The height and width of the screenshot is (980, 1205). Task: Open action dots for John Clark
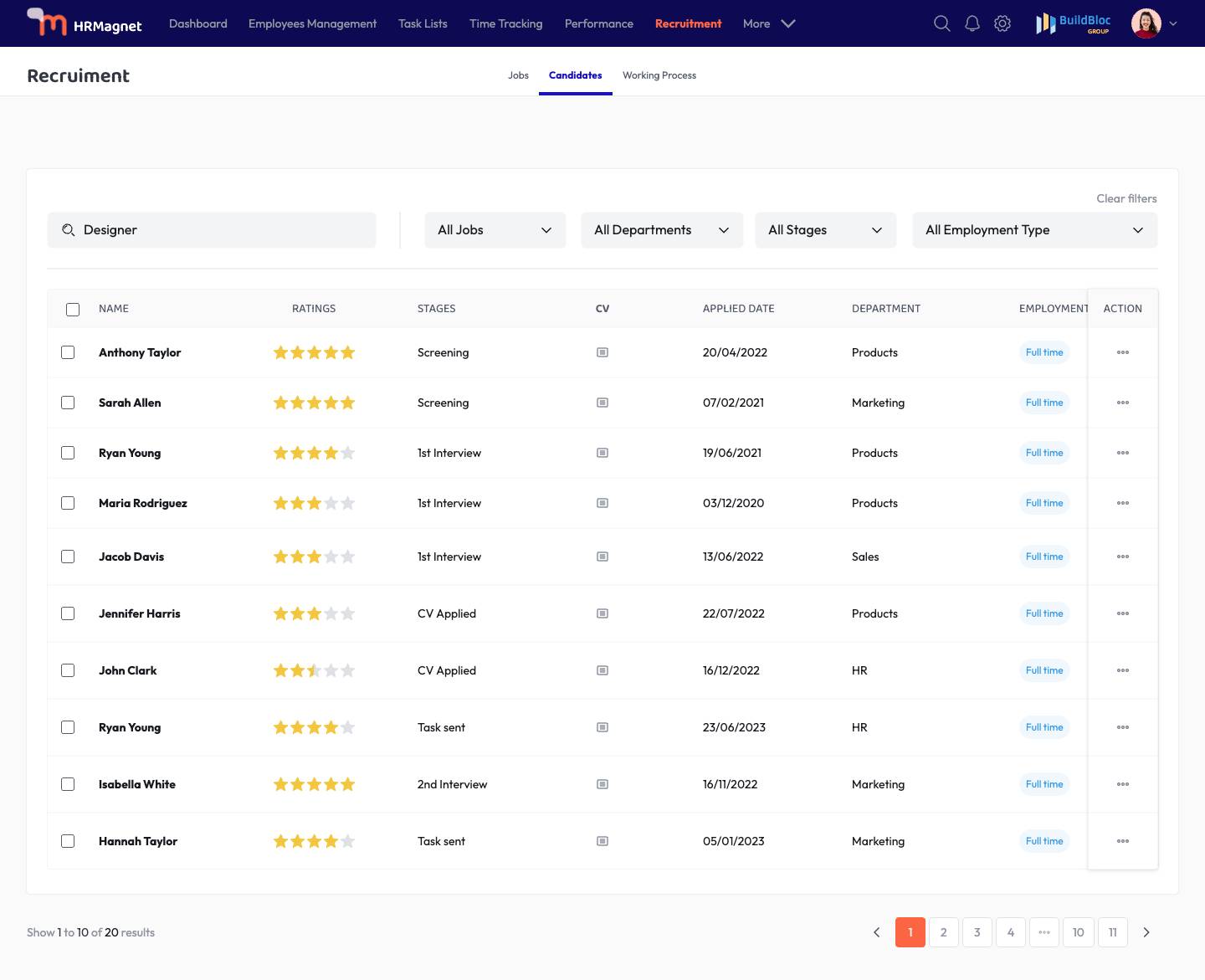click(x=1123, y=670)
